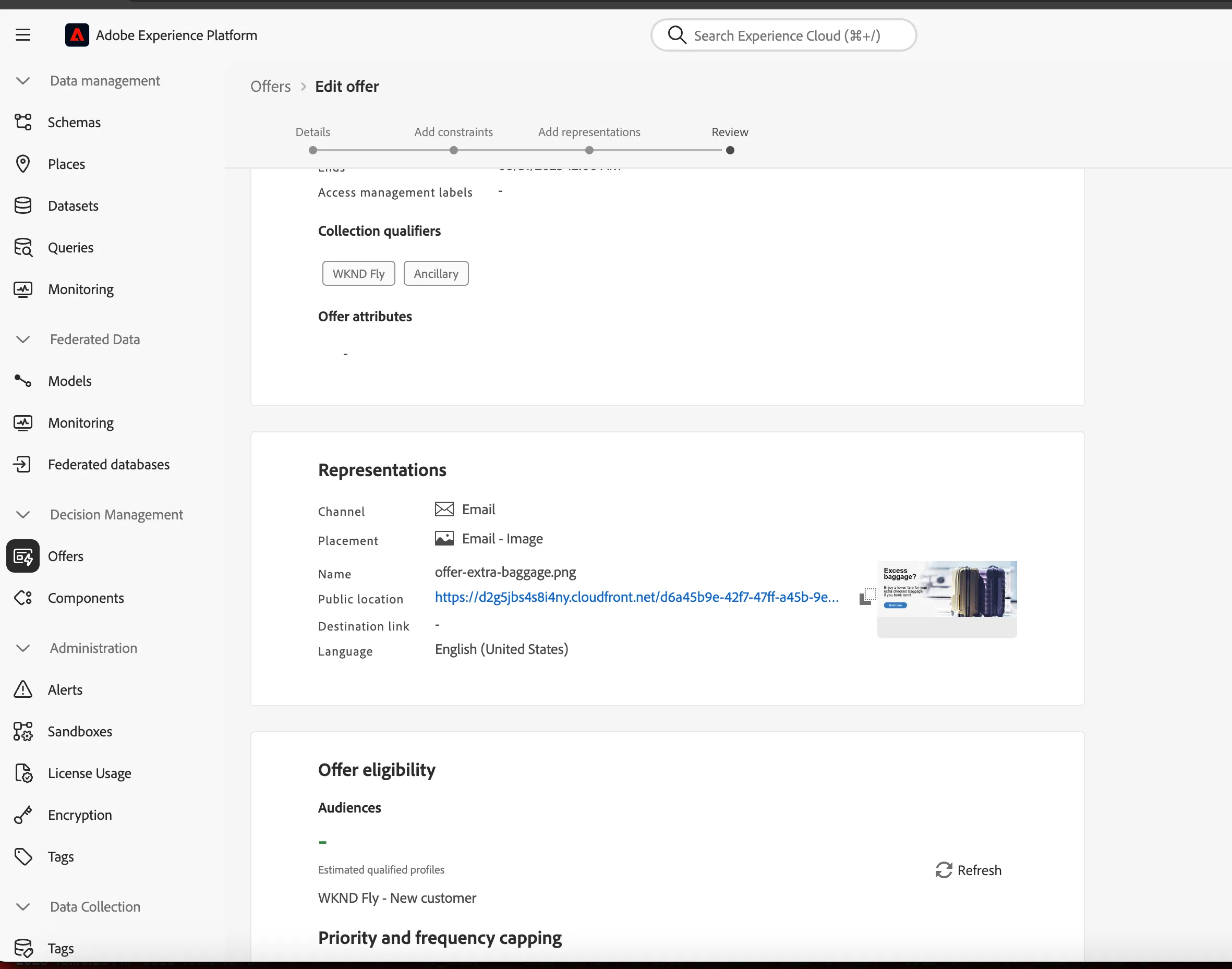Collapse the Federated Data section
Image resolution: width=1232 pixels, height=969 pixels.
pos(23,340)
